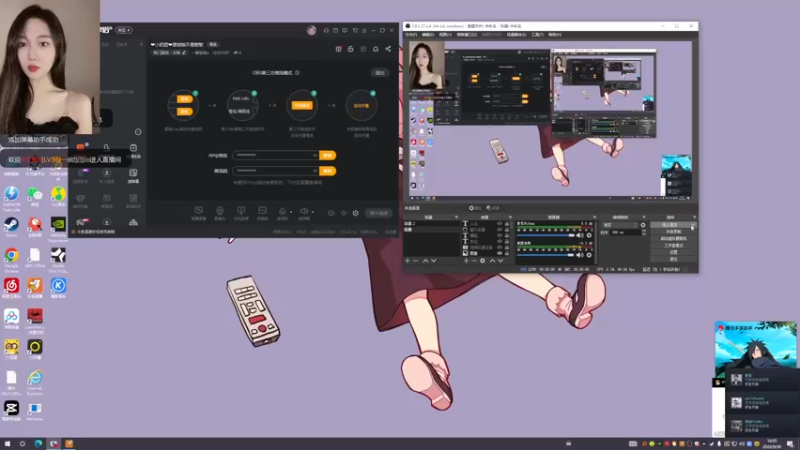The width and height of the screenshot is (800, 450).
Task: Move source up in OBS Sources panel
Action: [492, 261]
